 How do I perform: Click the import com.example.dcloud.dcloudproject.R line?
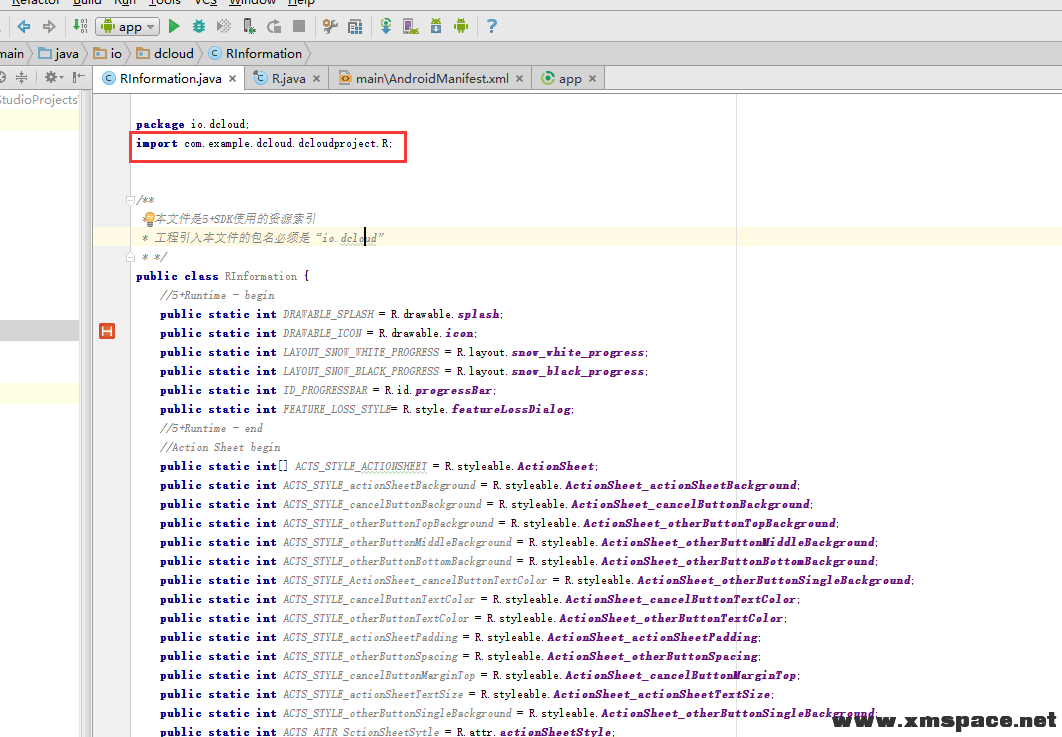264,144
